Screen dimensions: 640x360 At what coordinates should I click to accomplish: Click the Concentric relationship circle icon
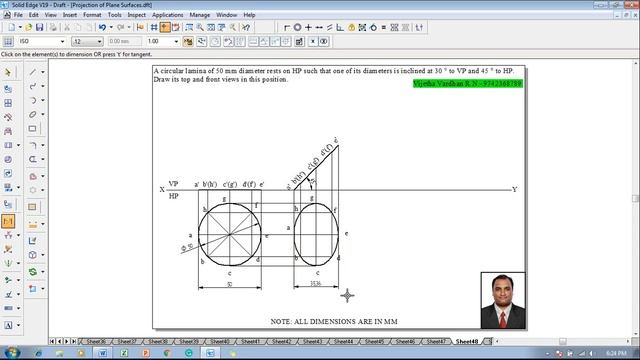298,27
